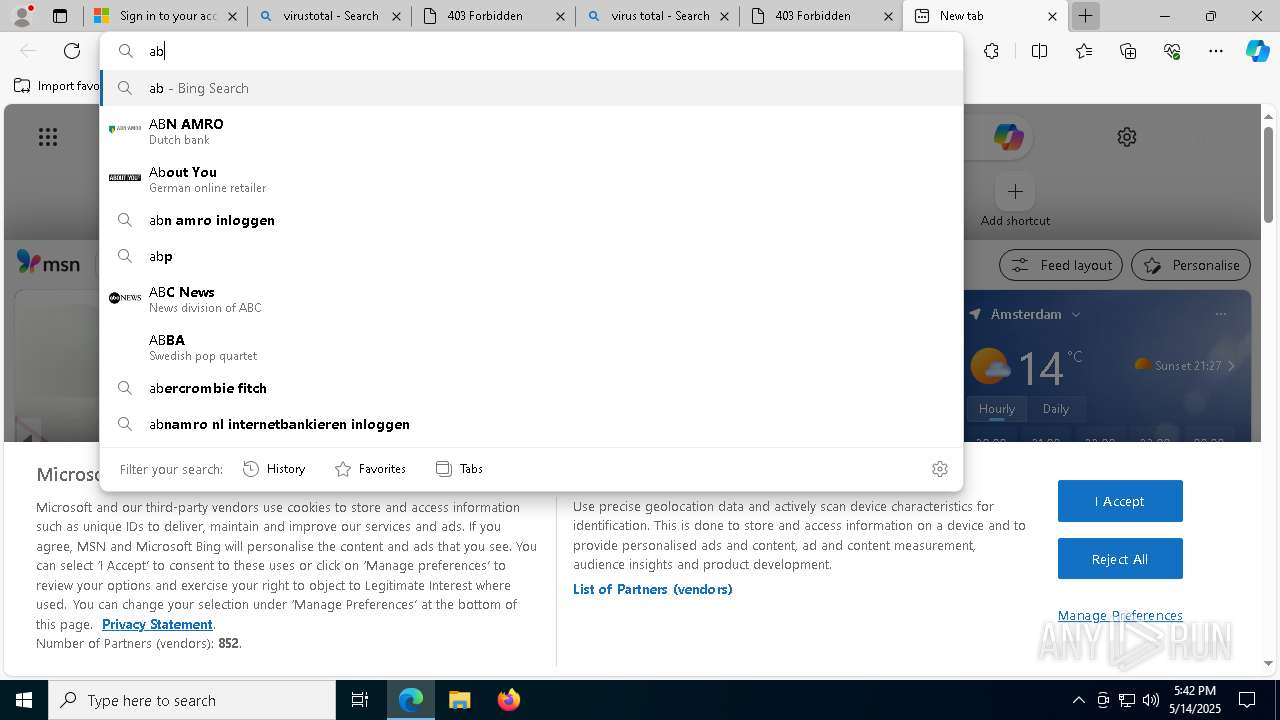Select abn amro inloggen suggestion
Viewport: 1280px width, 720px height.
(x=531, y=220)
